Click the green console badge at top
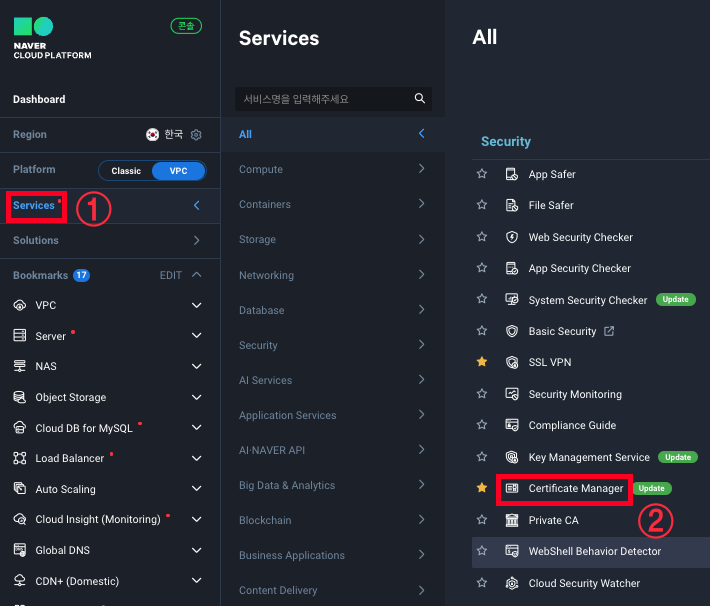710x606 pixels. [186, 26]
